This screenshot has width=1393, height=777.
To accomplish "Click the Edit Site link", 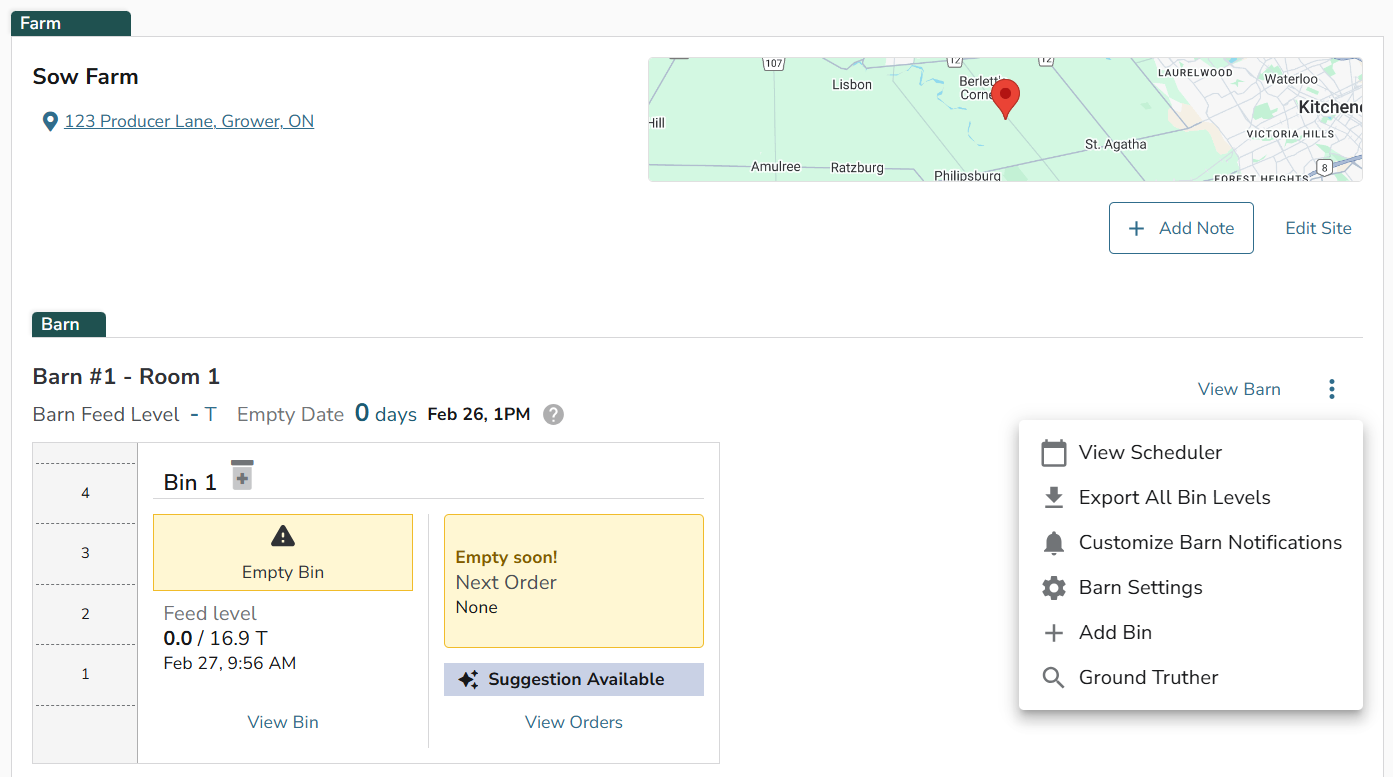I will 1318,228.
